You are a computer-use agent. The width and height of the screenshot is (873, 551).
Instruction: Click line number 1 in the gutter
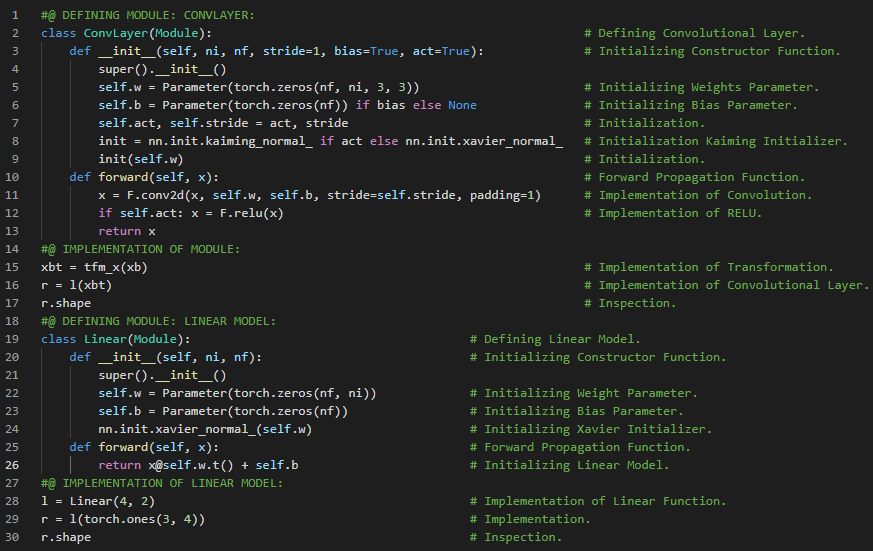click(x=16, y=16)
